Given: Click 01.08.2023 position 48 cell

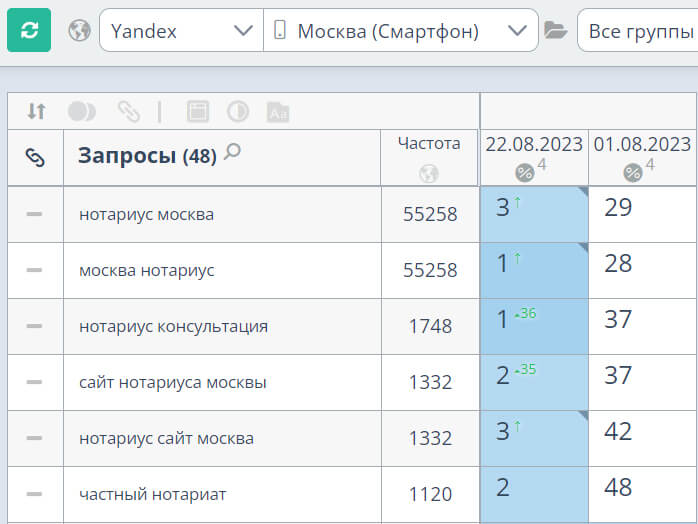Looking at the screenshot, I should [x=642, y=495].
